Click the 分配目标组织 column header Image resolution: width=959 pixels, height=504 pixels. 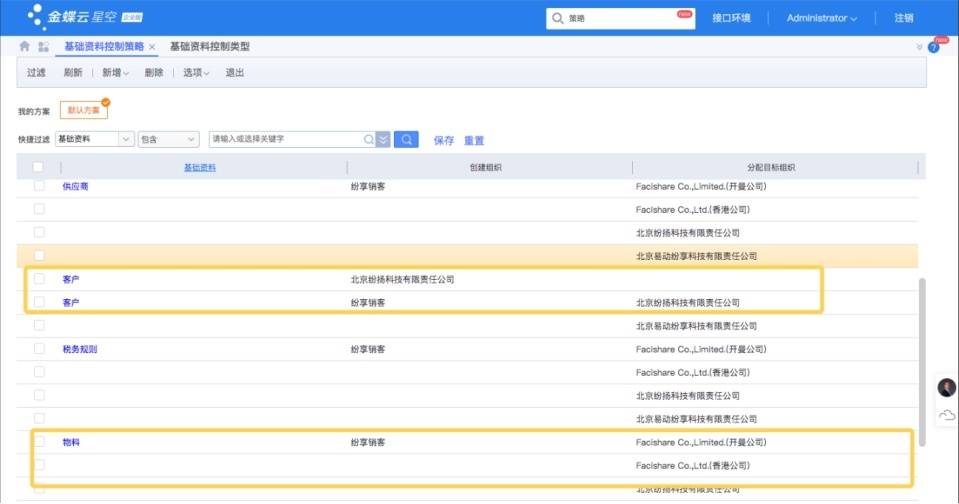tap(771, 167)
